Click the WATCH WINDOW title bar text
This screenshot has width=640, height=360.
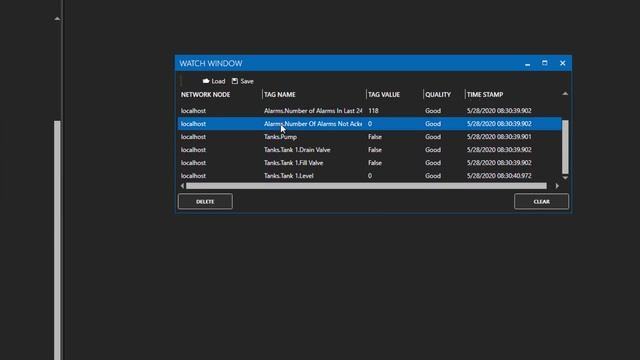[211, 63]
